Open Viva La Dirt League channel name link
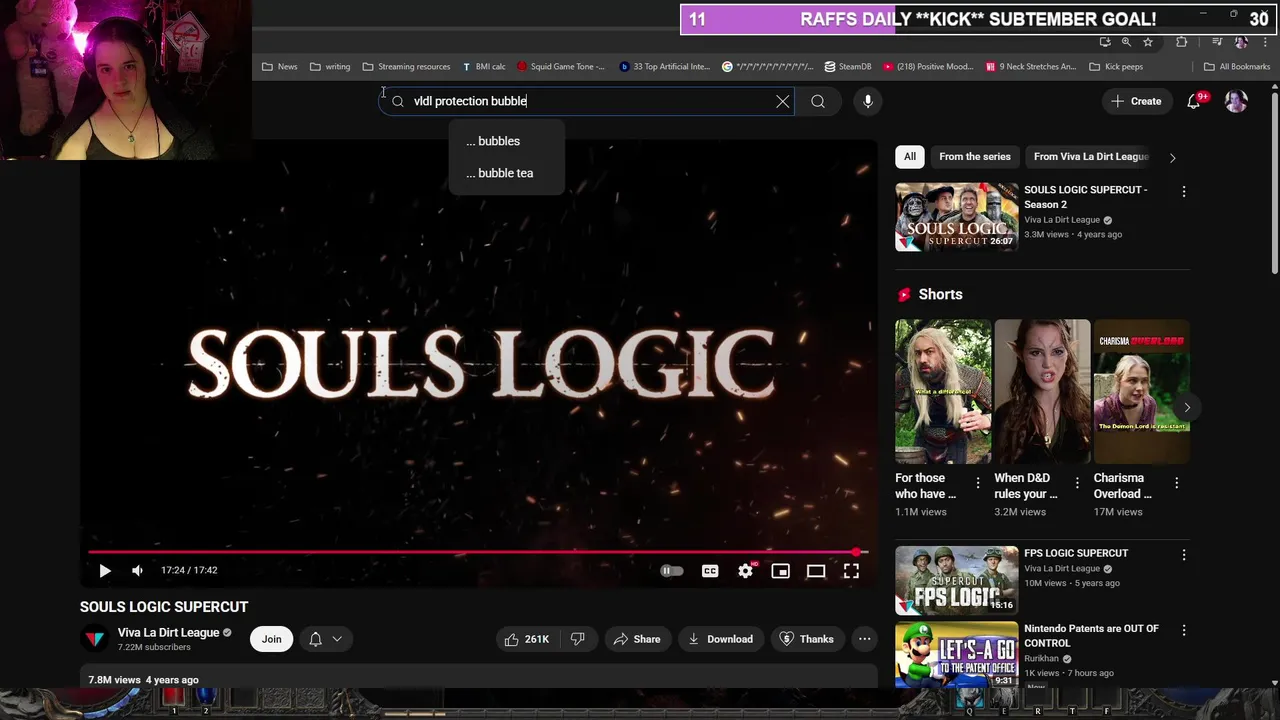 pyautogui.click(x=168, y=633)
